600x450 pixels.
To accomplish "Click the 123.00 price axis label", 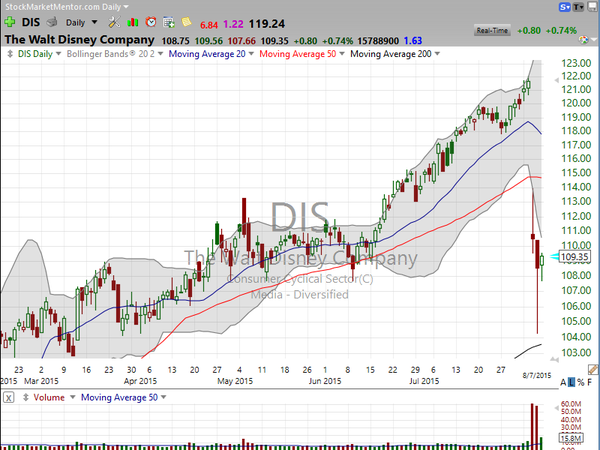I will (576, 63).
